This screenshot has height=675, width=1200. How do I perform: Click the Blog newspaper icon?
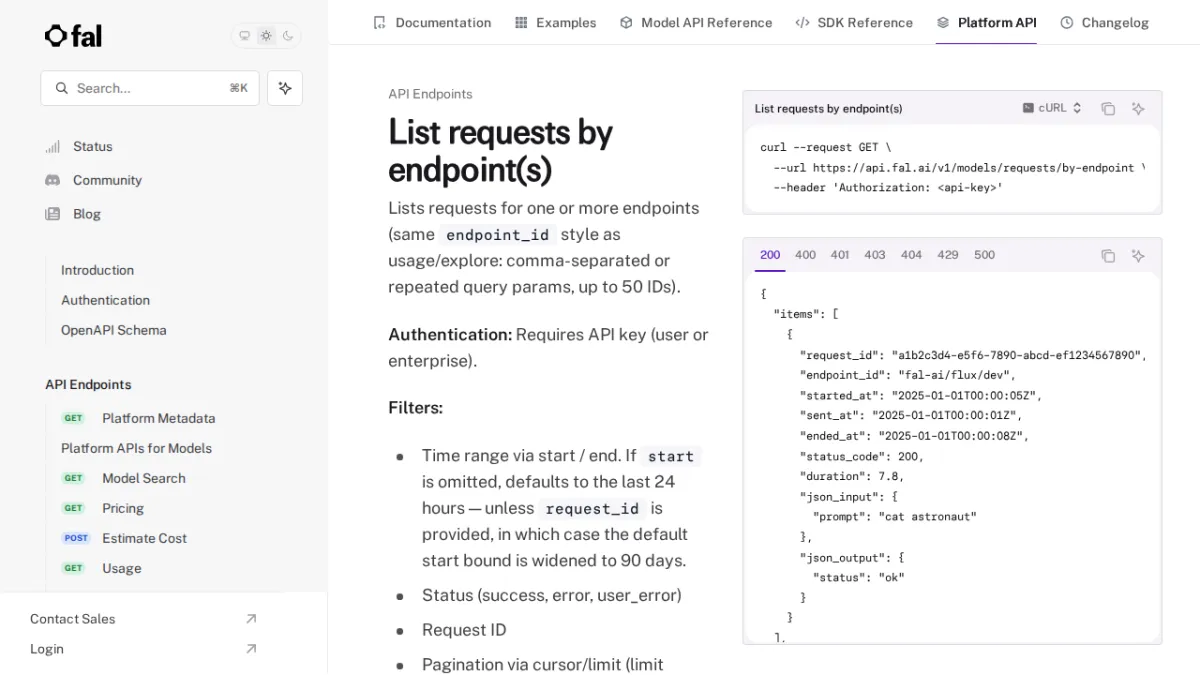pyautogui.click(x=53, y=214)
